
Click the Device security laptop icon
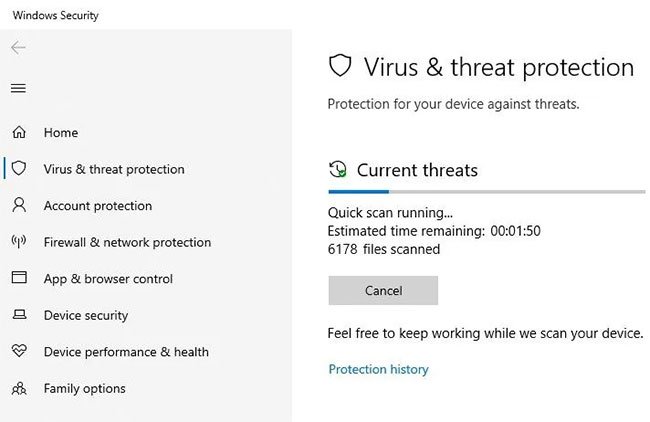click(x=19, y=315)
